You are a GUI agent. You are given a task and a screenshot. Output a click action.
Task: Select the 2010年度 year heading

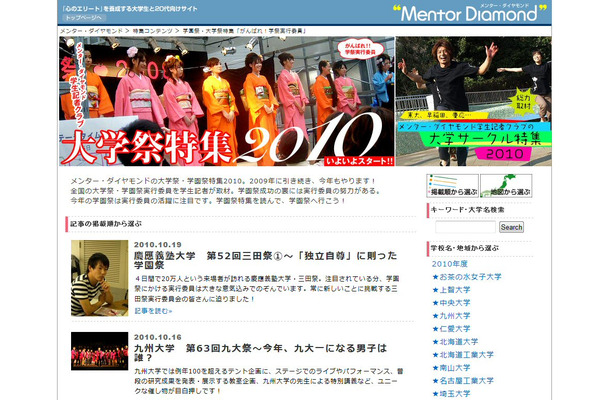click(x=449, y=264)
